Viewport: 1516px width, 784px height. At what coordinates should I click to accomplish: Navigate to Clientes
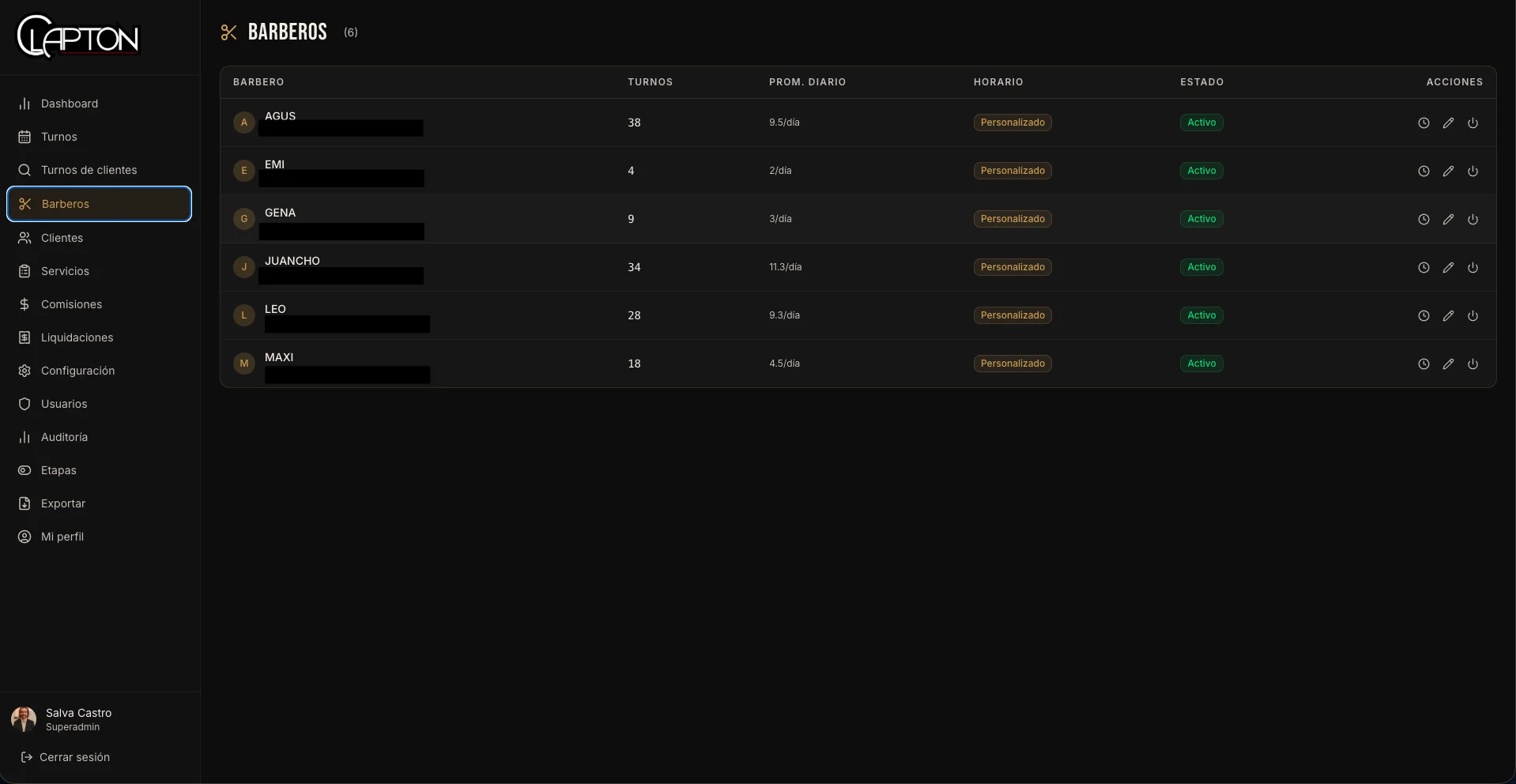pos(99,238)
